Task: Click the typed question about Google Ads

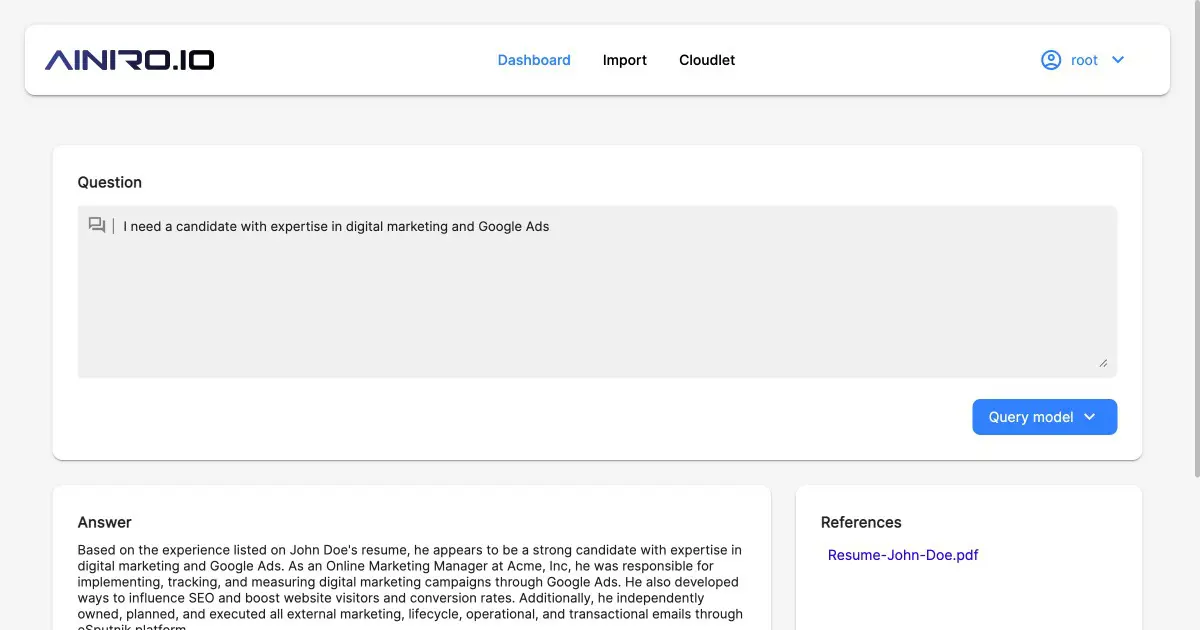Action: pos(336,227)
